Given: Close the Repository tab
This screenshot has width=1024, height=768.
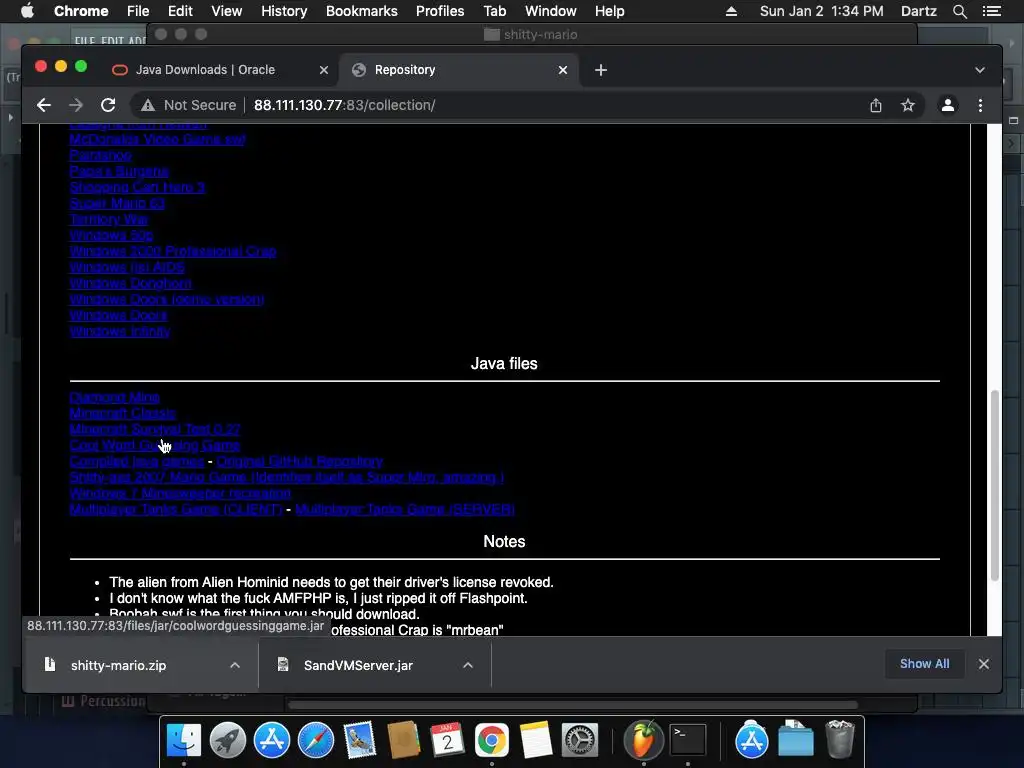Looking at the screenshot, I should click(x=563, y=70).
